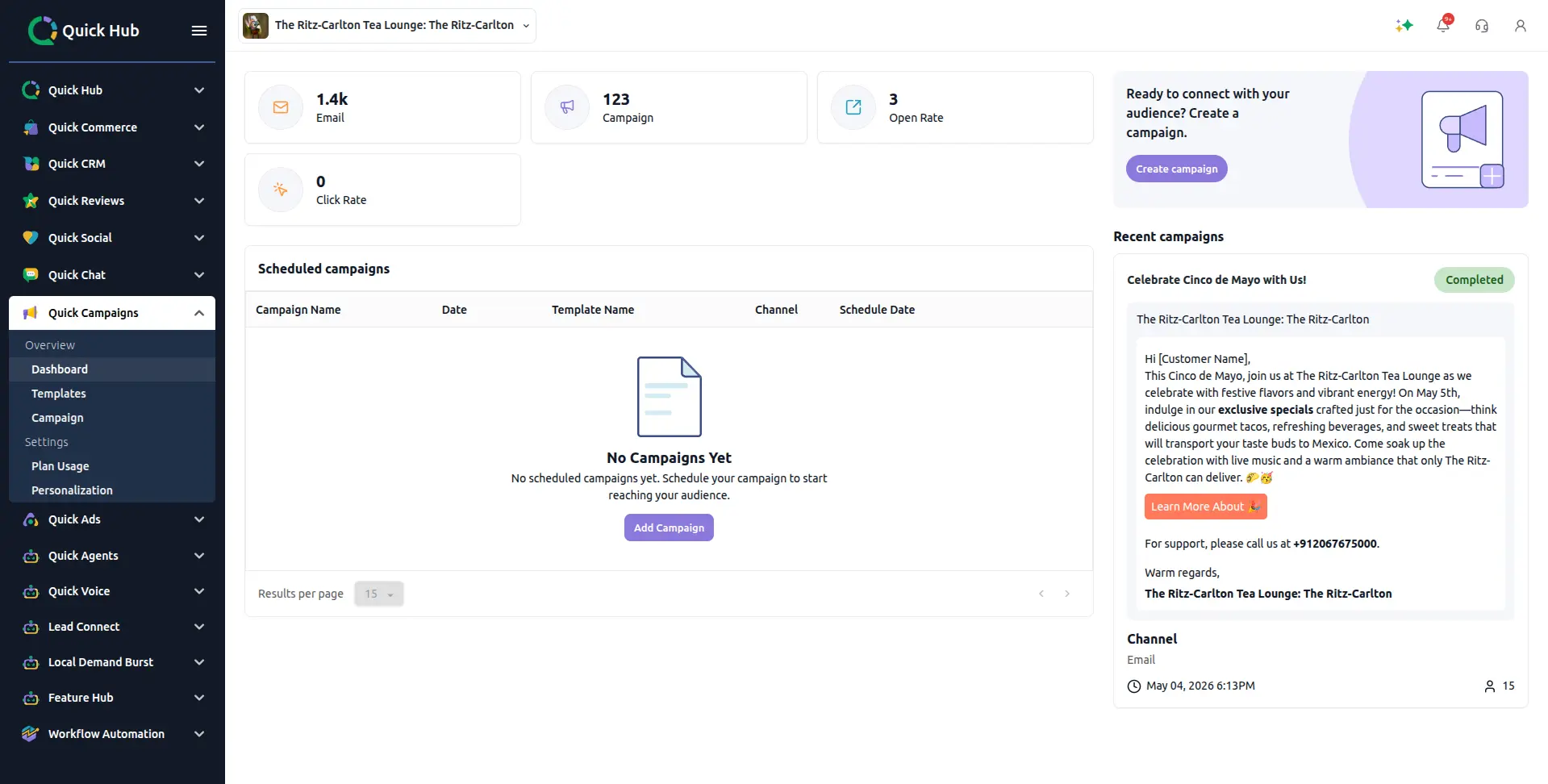Click the Email envelope stat icon

tap(281, 107)
